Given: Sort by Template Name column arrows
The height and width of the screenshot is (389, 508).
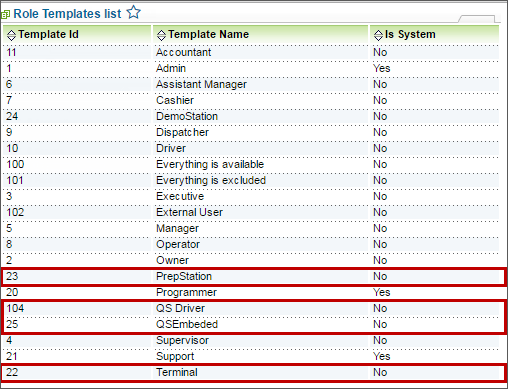Looking at the screenshot, I should coord(161,35).
